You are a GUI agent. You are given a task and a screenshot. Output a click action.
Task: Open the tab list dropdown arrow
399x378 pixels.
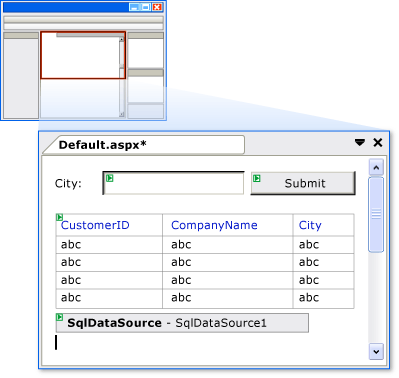(x=360, y=143)
